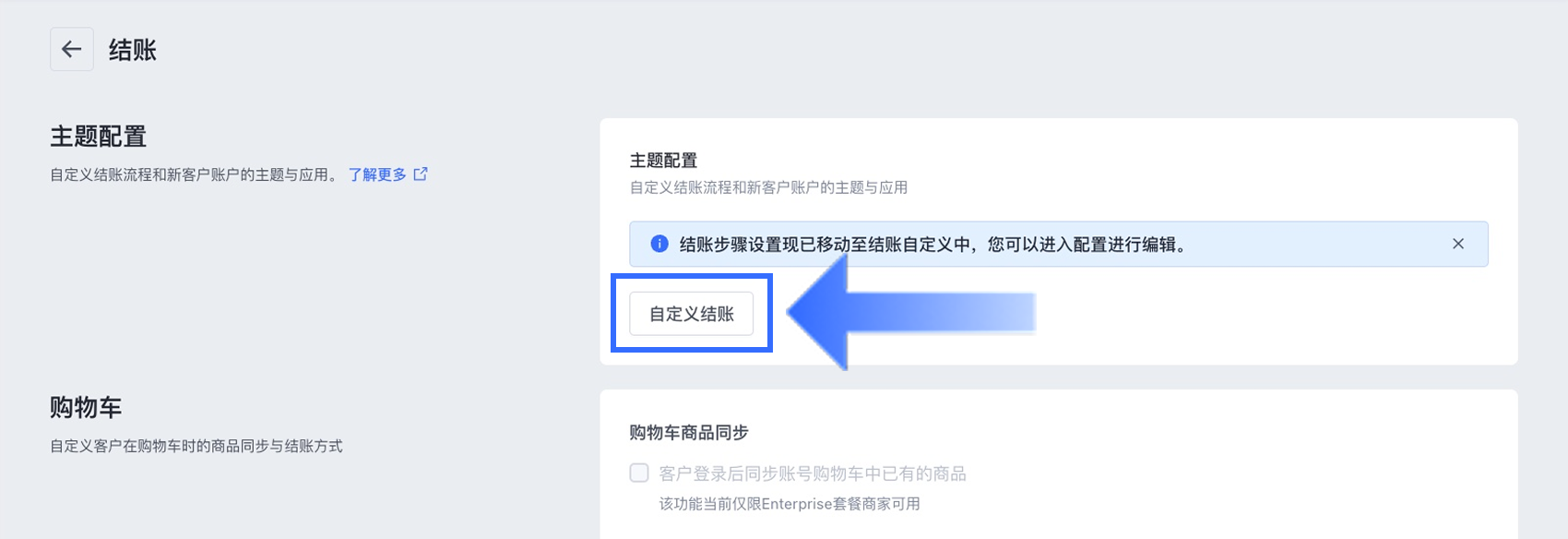Click the 主题配置 heading inside the card
Screen dimensions: 1568x539
pos(663,161)
